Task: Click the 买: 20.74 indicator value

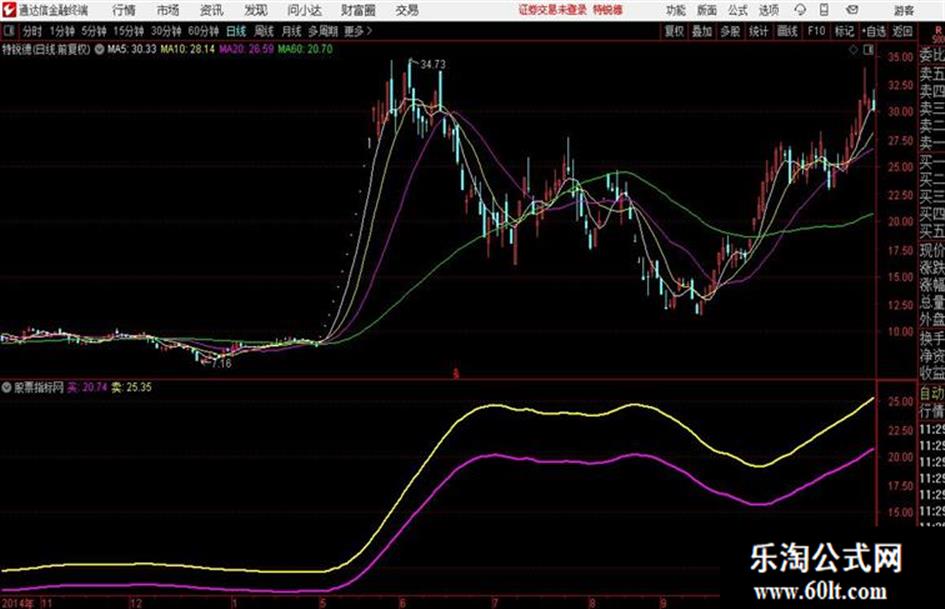Action: point(87,387)
